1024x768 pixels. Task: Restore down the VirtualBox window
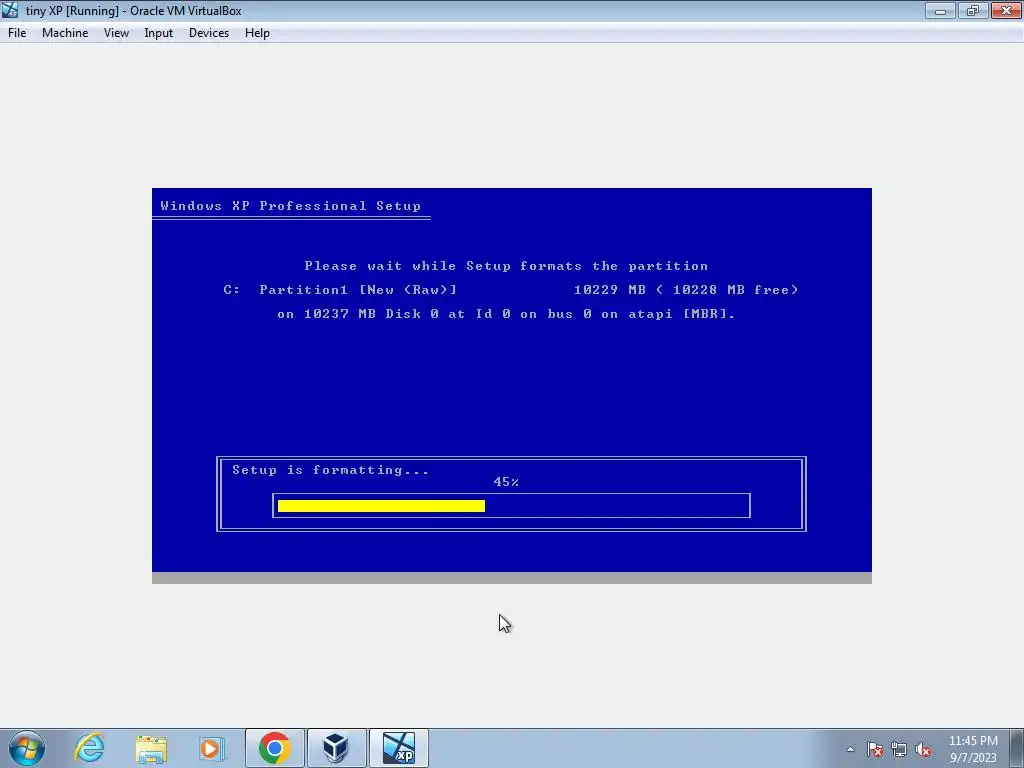coord(973,10)
